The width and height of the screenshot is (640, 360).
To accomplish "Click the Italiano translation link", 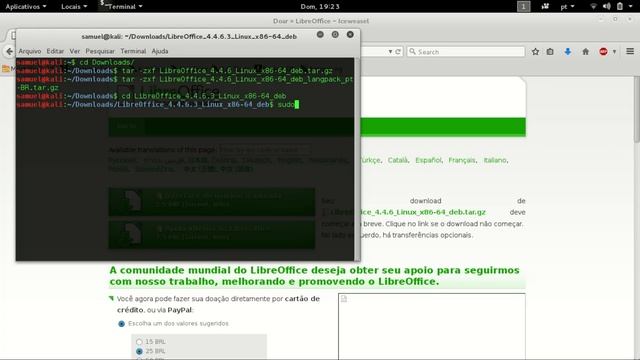I will [495, 160].
